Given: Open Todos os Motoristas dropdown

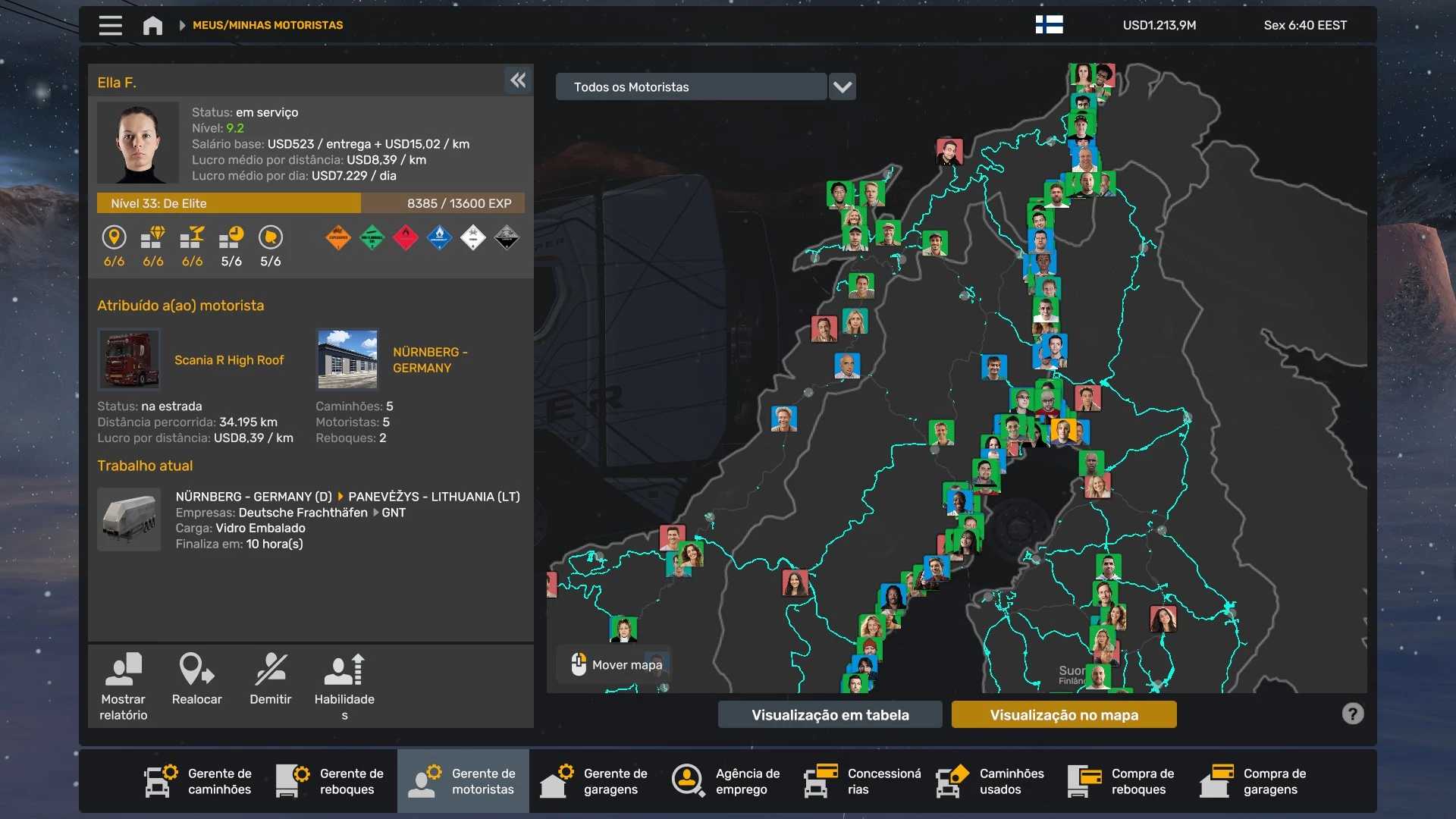Looking at the screenshot, I should coord(690,86).
